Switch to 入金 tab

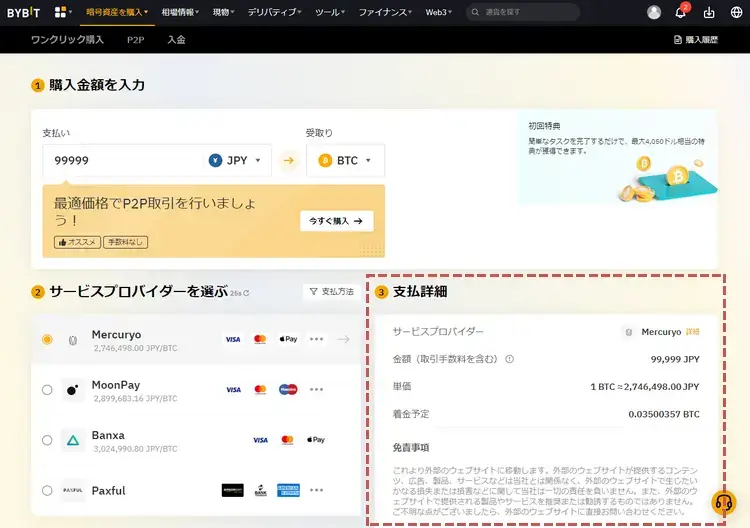point(176,40)
